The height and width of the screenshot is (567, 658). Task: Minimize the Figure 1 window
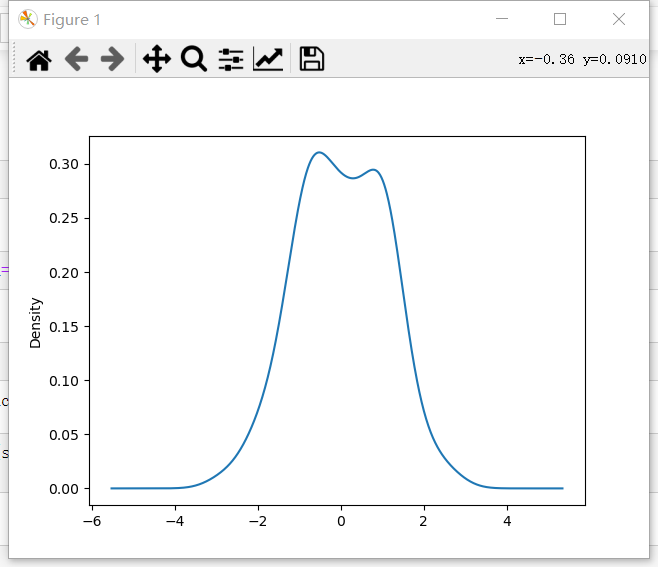point(502,19)
